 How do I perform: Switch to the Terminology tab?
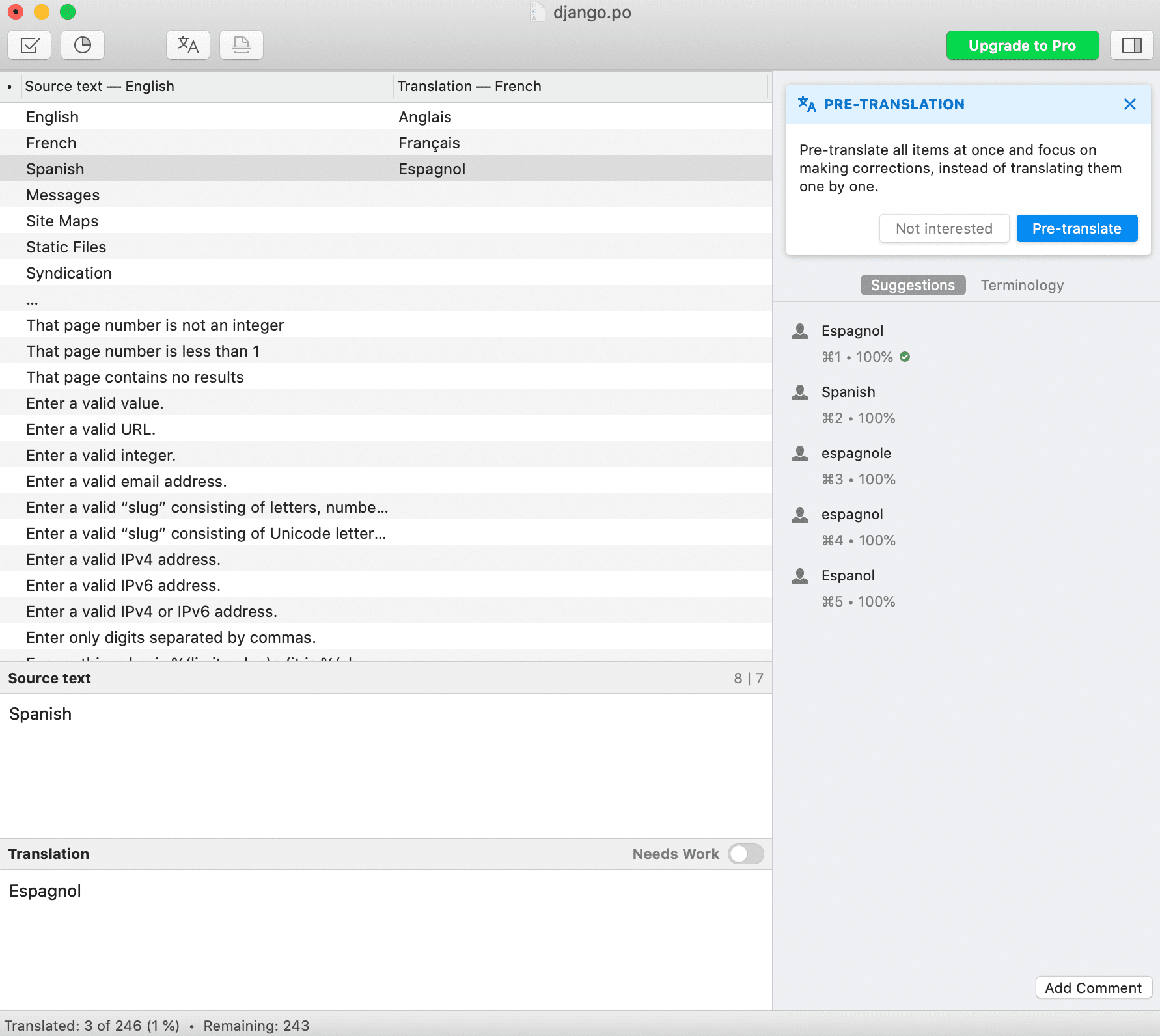pos(1022,285)
